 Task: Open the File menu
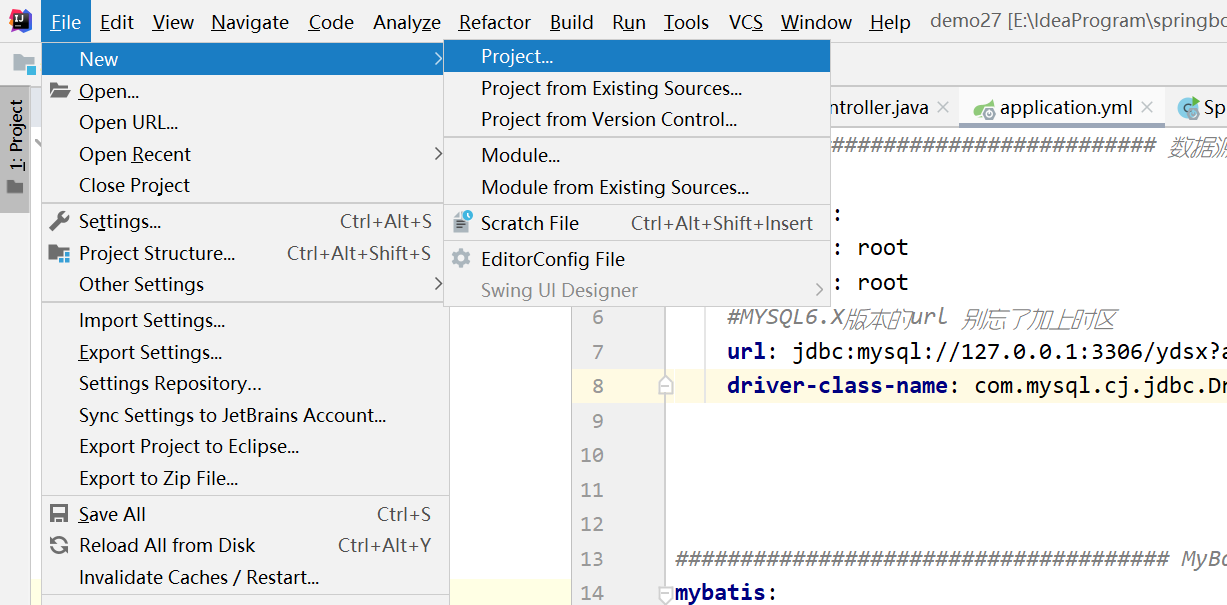tap(66, 22)
